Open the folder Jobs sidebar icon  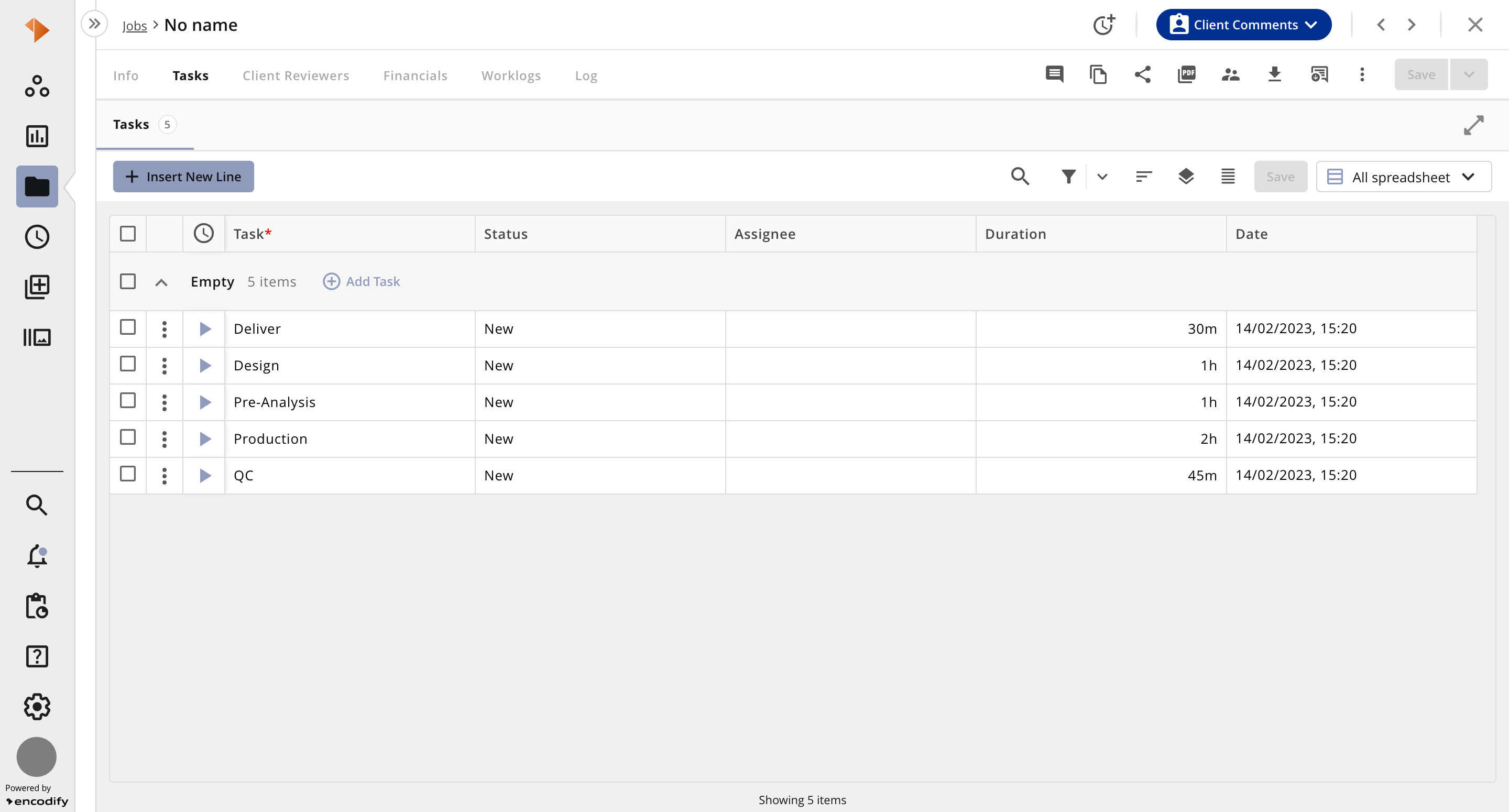37,186
